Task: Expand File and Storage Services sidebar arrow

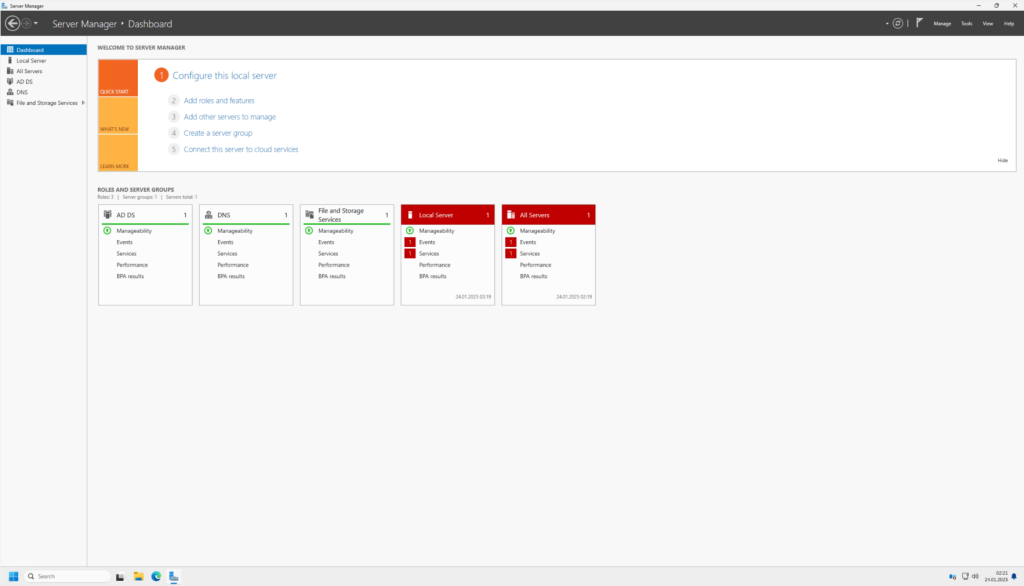Action: (x=83, y=103)
